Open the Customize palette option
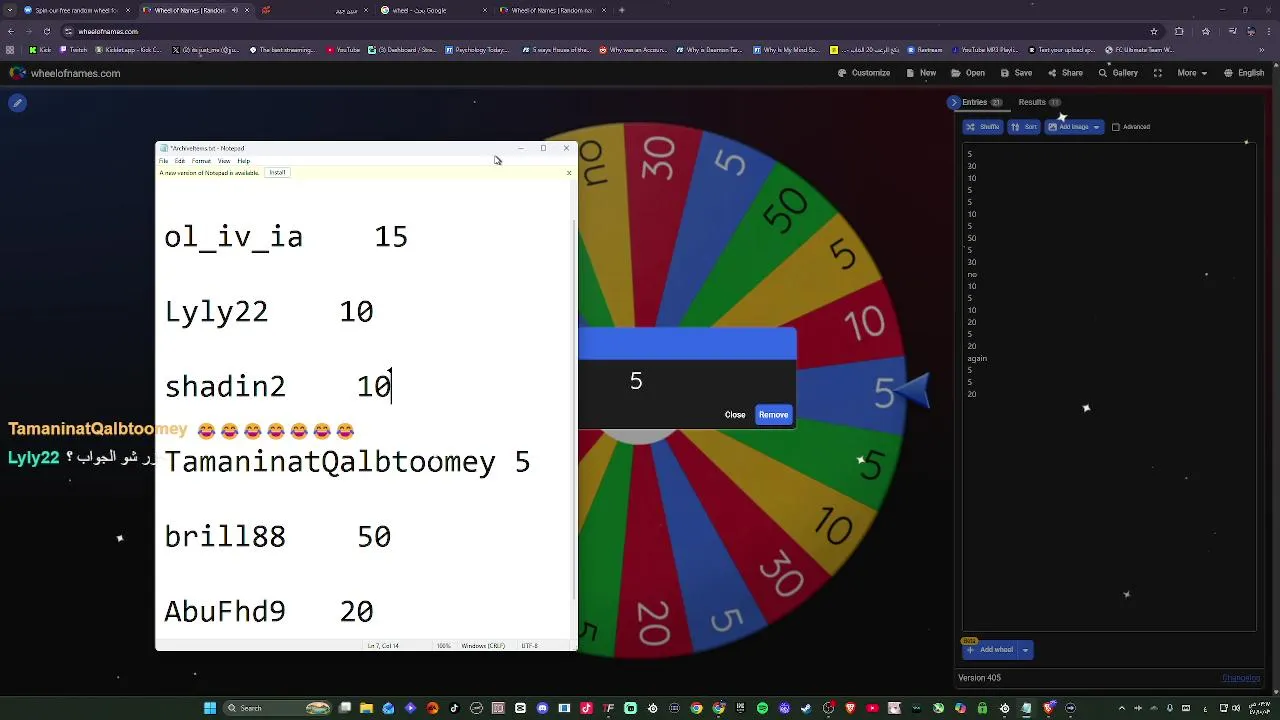Screen dimensions: 1280x720 coord(864,73)
